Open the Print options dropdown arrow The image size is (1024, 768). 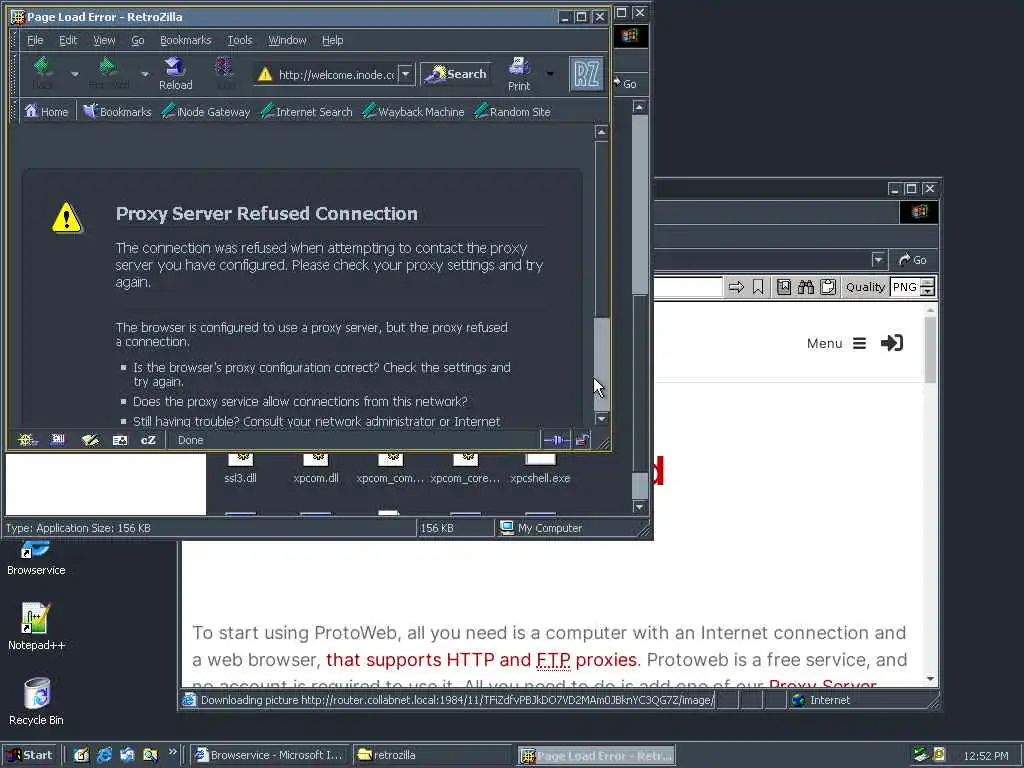[x=551, y=74]
